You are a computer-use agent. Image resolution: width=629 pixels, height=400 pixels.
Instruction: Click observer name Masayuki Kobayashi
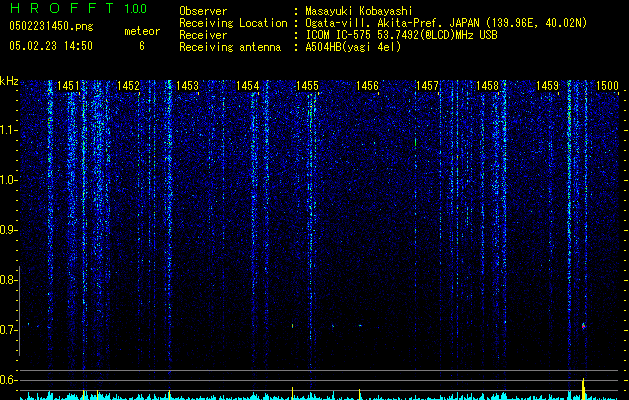359,11
